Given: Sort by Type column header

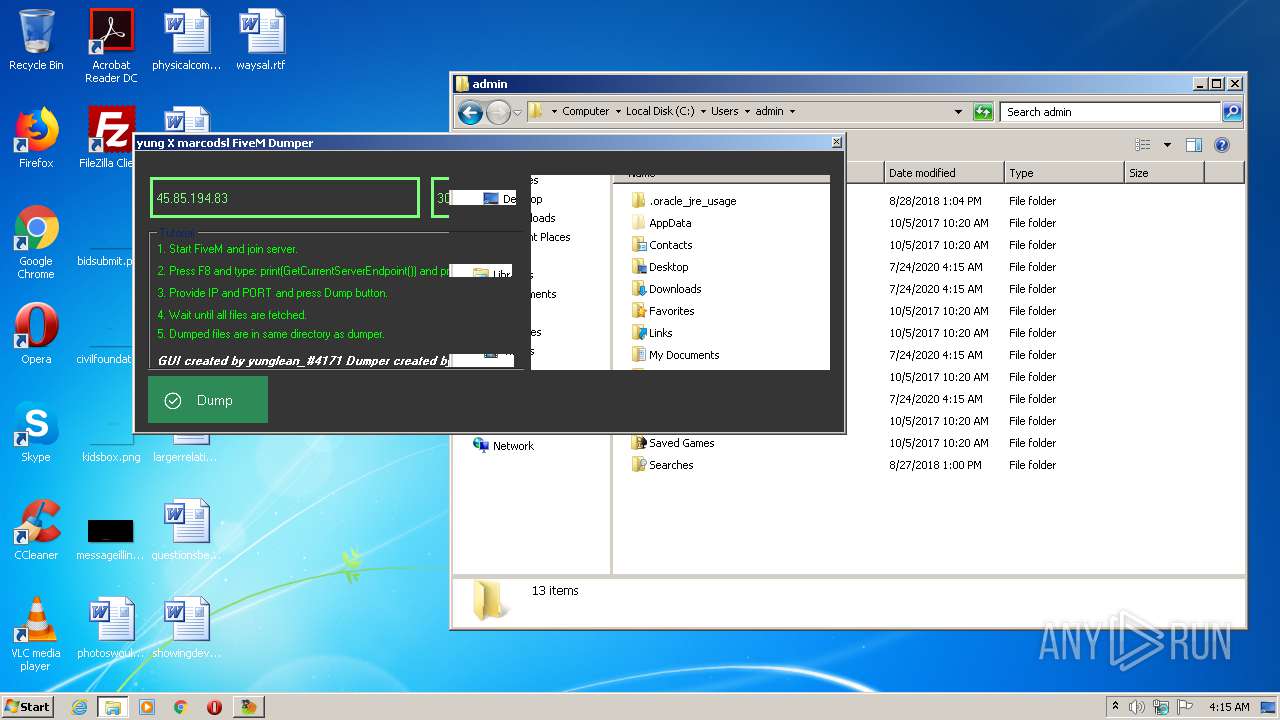Looking at the screenshot, I should [1064, 173].
